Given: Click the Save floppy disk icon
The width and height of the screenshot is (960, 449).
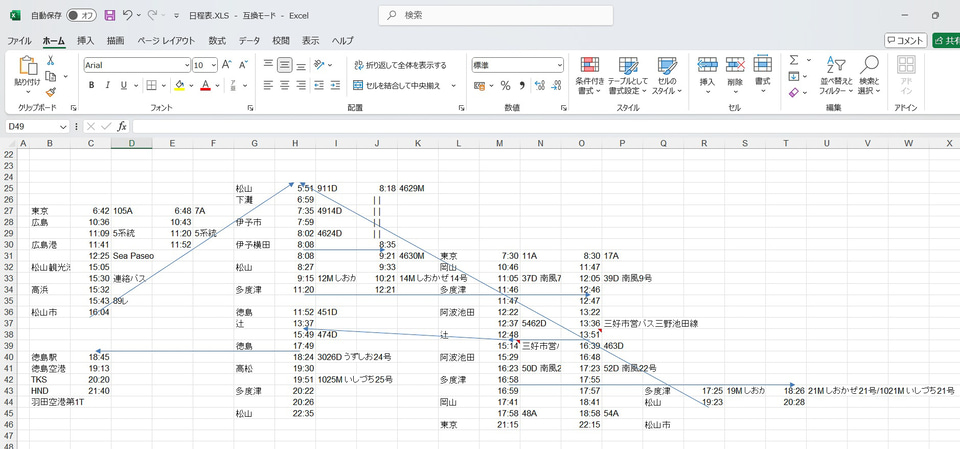Looking at the screenshot, I should [x=110, y=15].
